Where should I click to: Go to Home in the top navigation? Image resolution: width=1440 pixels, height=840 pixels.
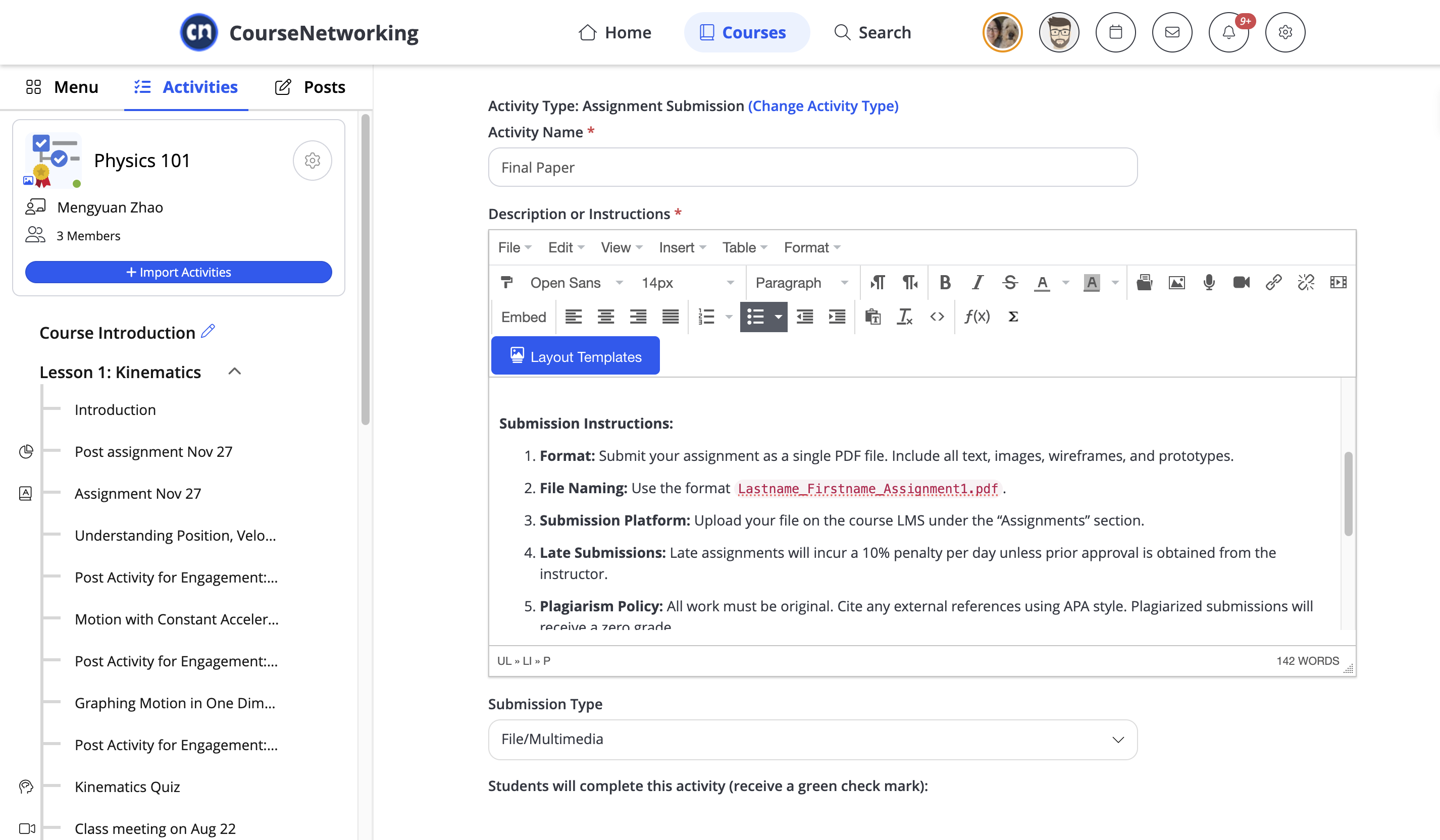[614, 33]
